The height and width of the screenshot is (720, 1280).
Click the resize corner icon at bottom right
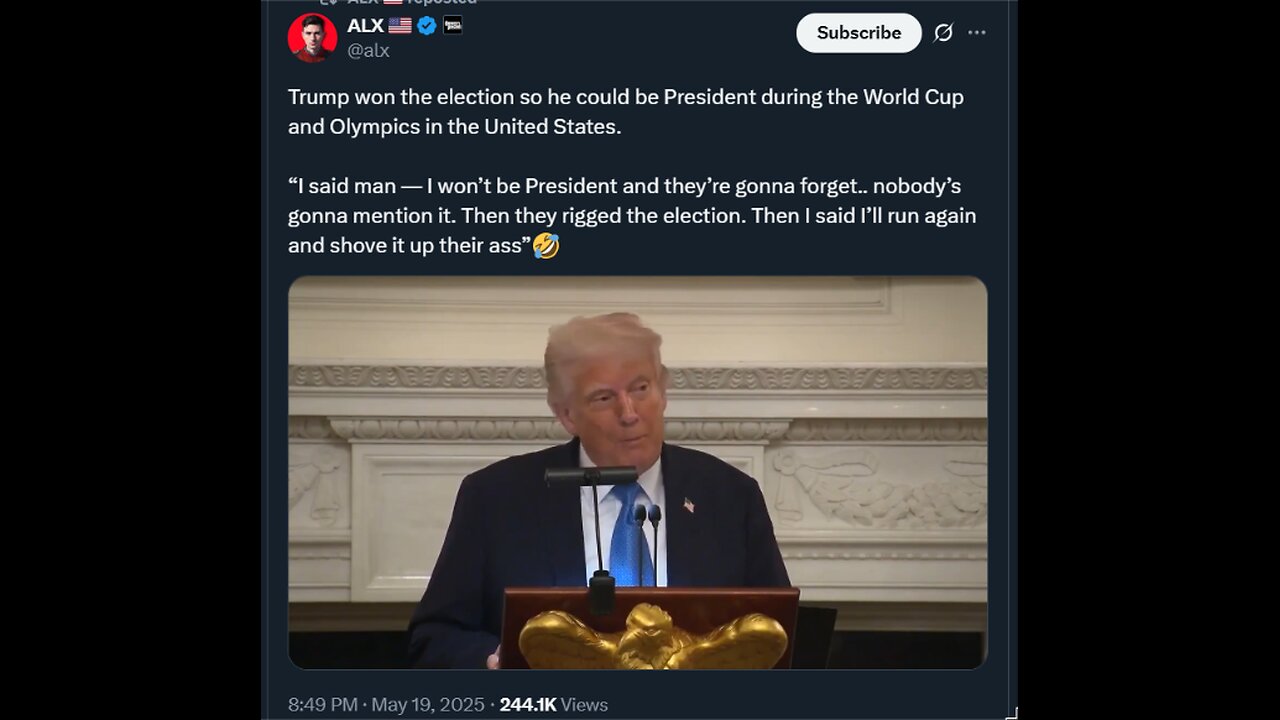click(1011, 713)
